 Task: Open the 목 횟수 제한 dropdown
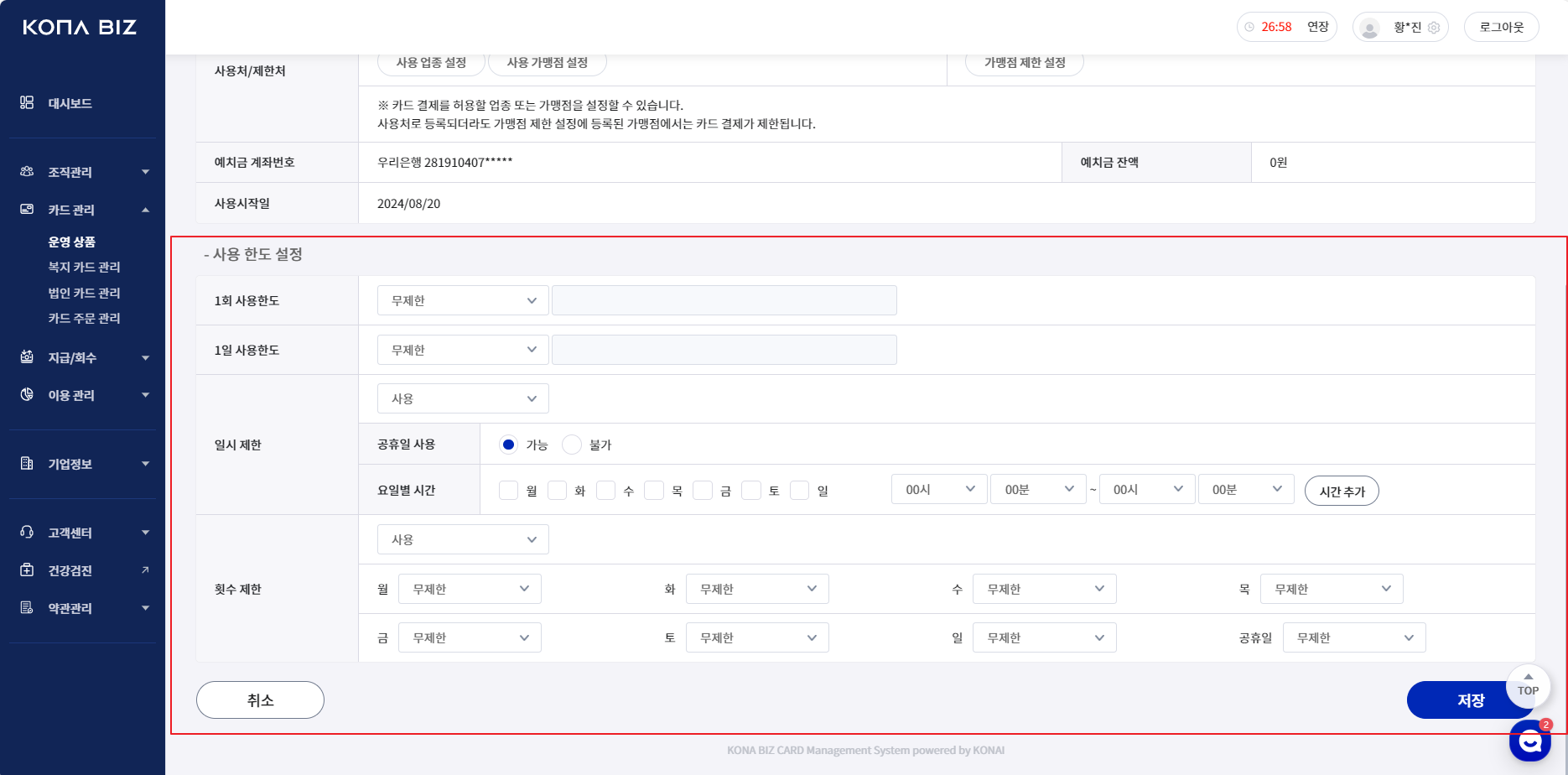(1332, 589)
